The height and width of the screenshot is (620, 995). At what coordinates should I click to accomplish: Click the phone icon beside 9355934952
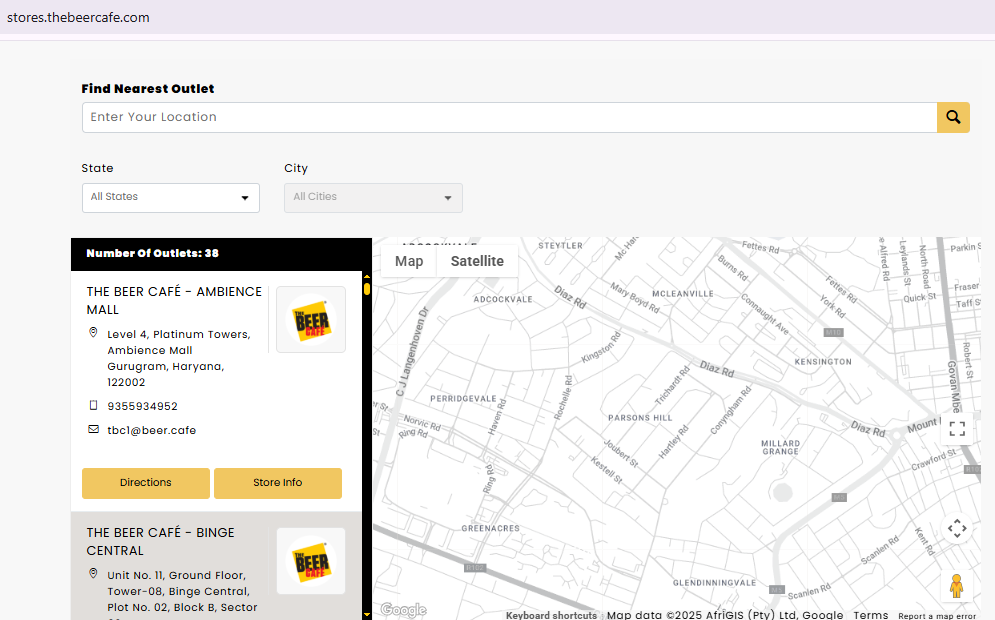(93, 406)
